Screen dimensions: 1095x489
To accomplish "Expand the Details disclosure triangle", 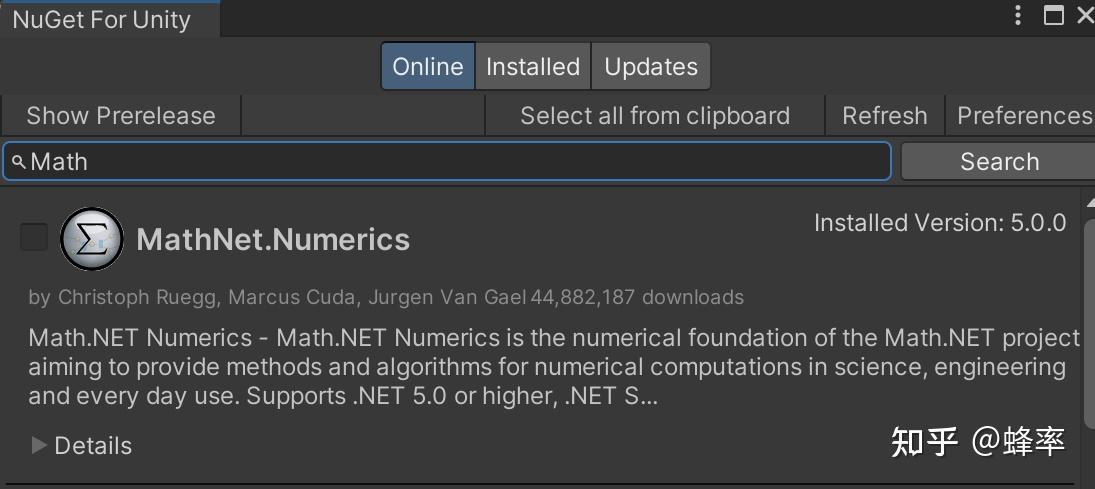I will coord(39,445).
